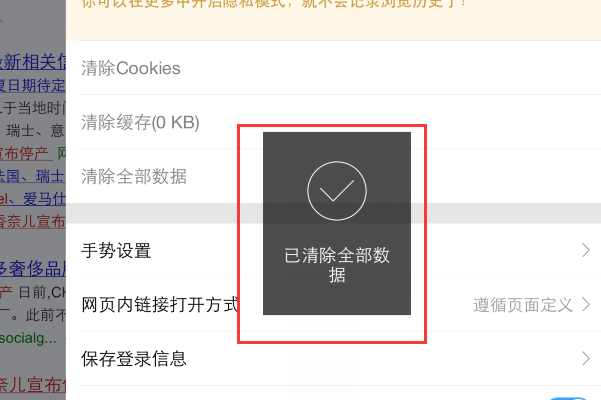Tap the 已清除全部数据 toast message
This screenshot has width=601, height=400.
337,265
